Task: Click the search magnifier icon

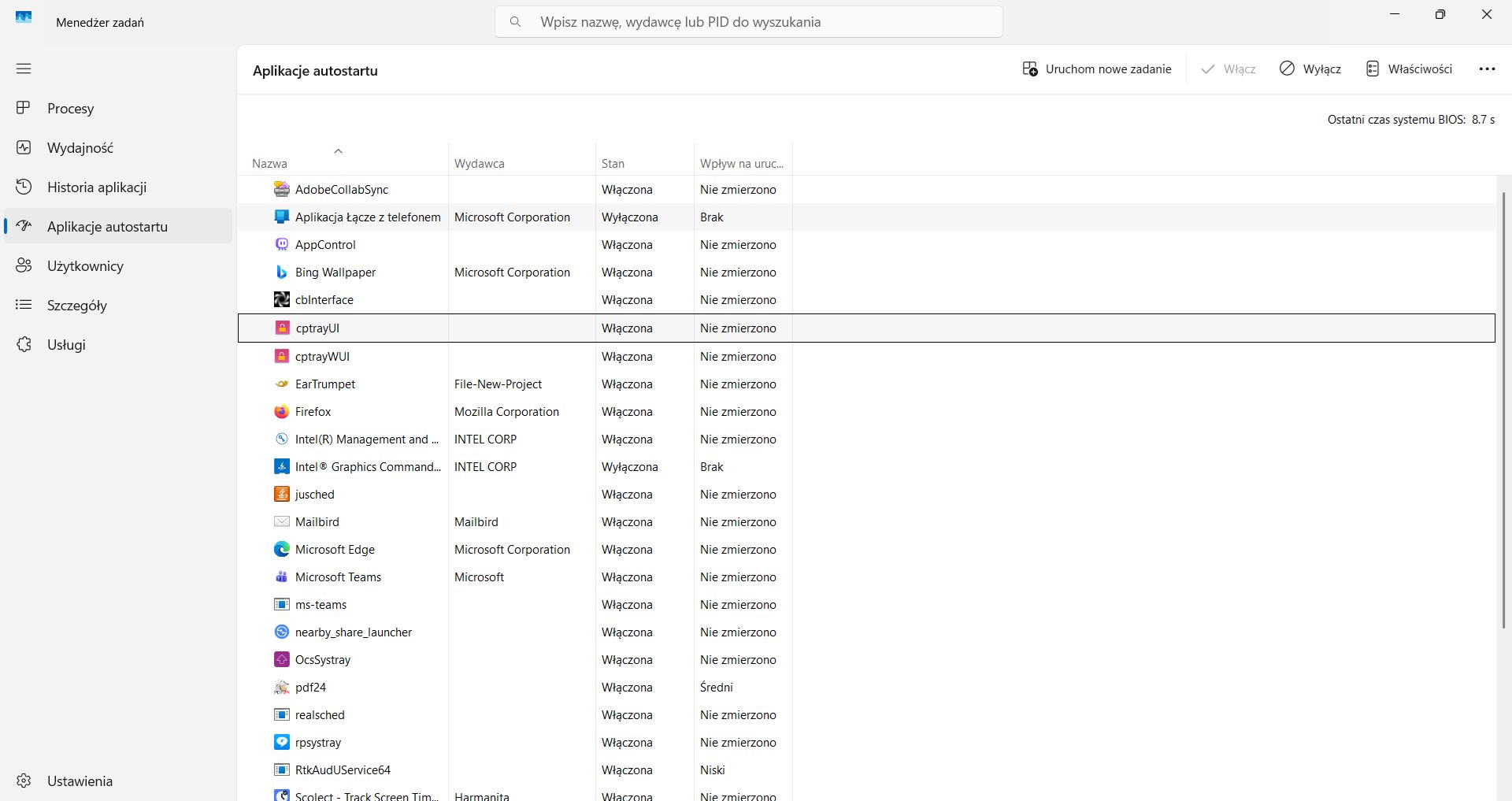Action: 515,22
